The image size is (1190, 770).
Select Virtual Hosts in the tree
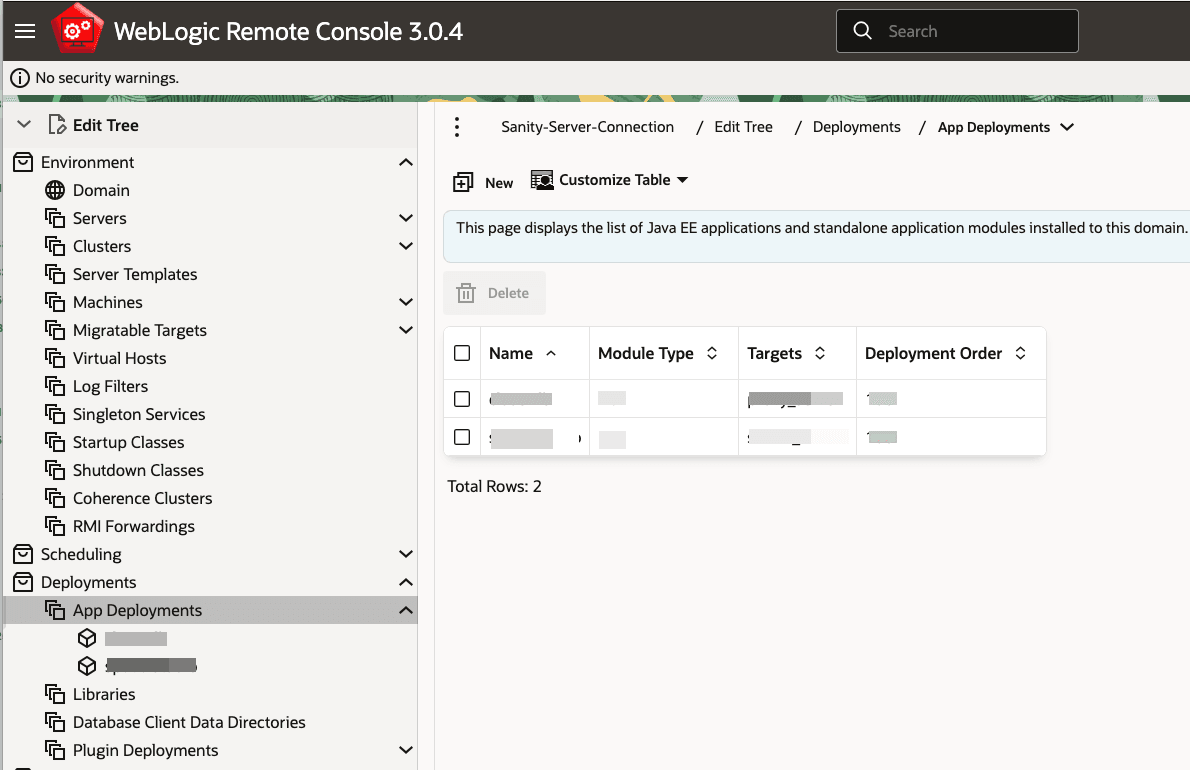119,359
